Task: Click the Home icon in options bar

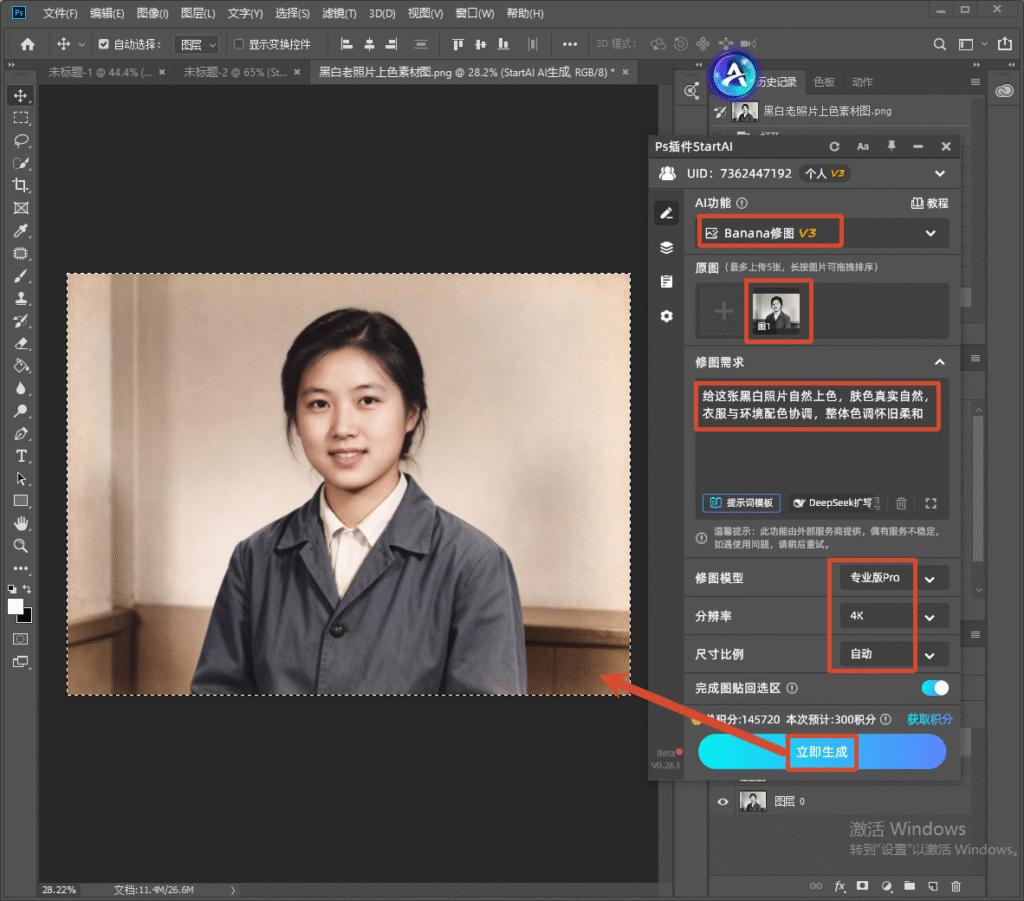Action: (x=27, y=44)
